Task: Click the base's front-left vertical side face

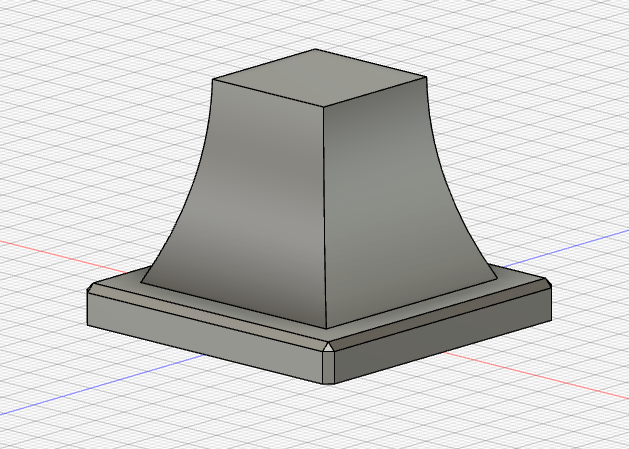Action: click(x=200, y=338)
